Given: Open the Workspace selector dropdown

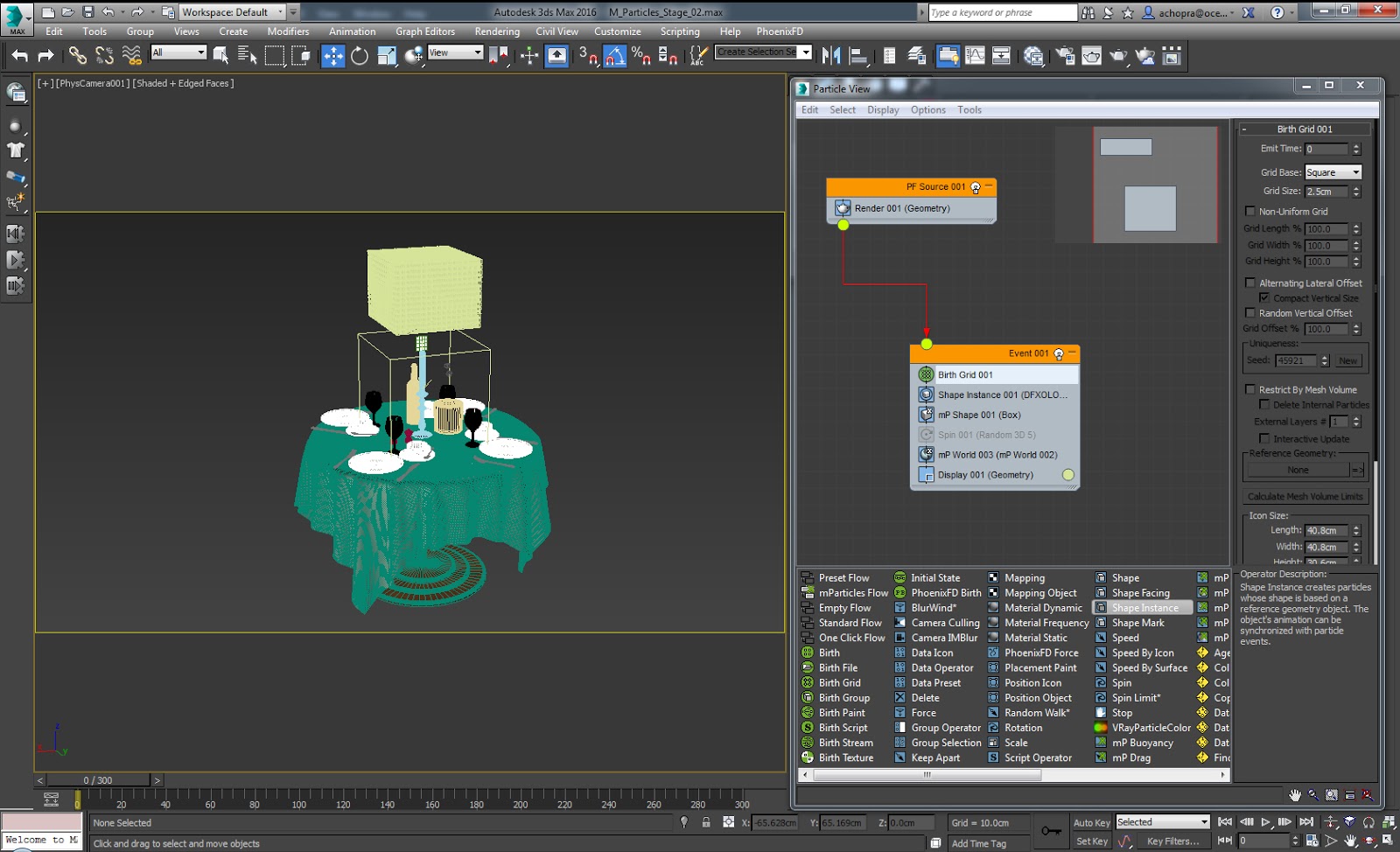Looking at the screenshot, I should coord(282,12).
